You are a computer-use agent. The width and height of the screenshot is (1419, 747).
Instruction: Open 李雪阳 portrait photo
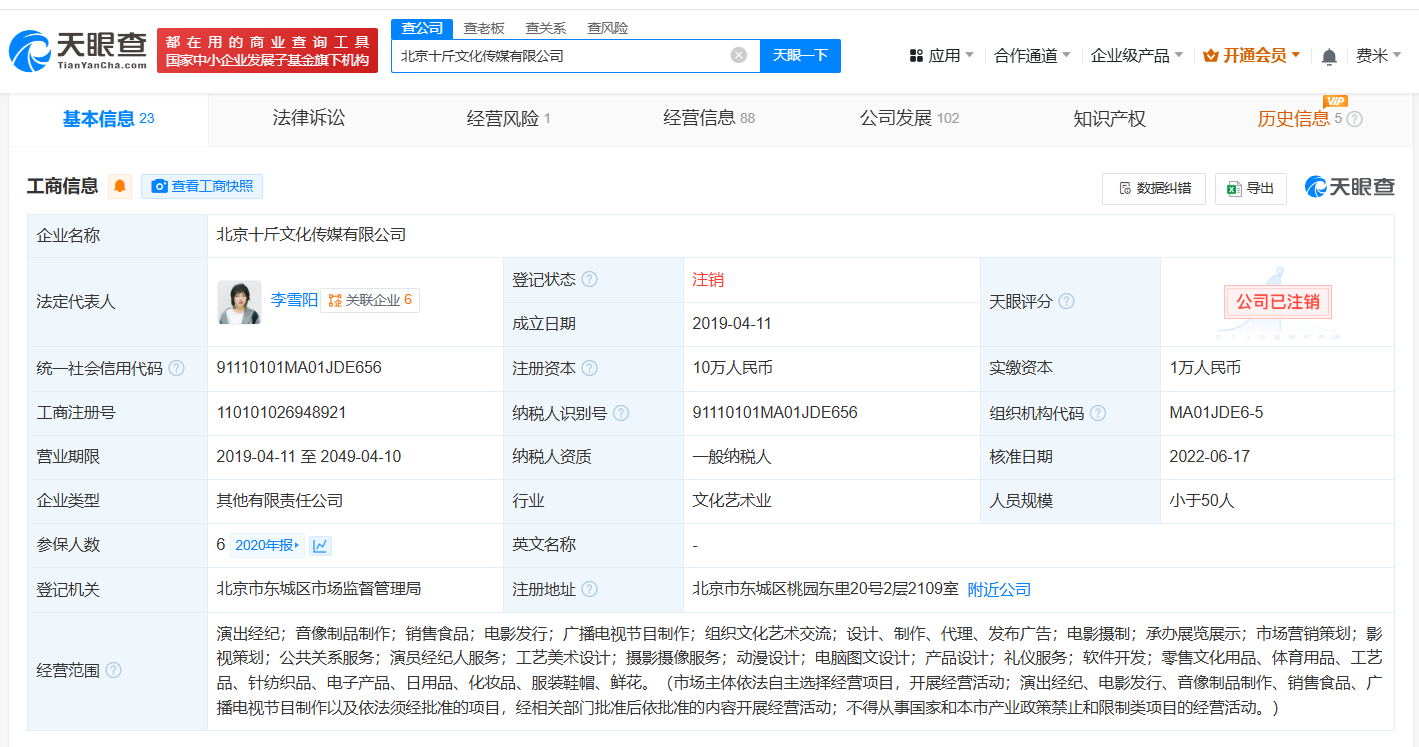click(x=239, y=301)
